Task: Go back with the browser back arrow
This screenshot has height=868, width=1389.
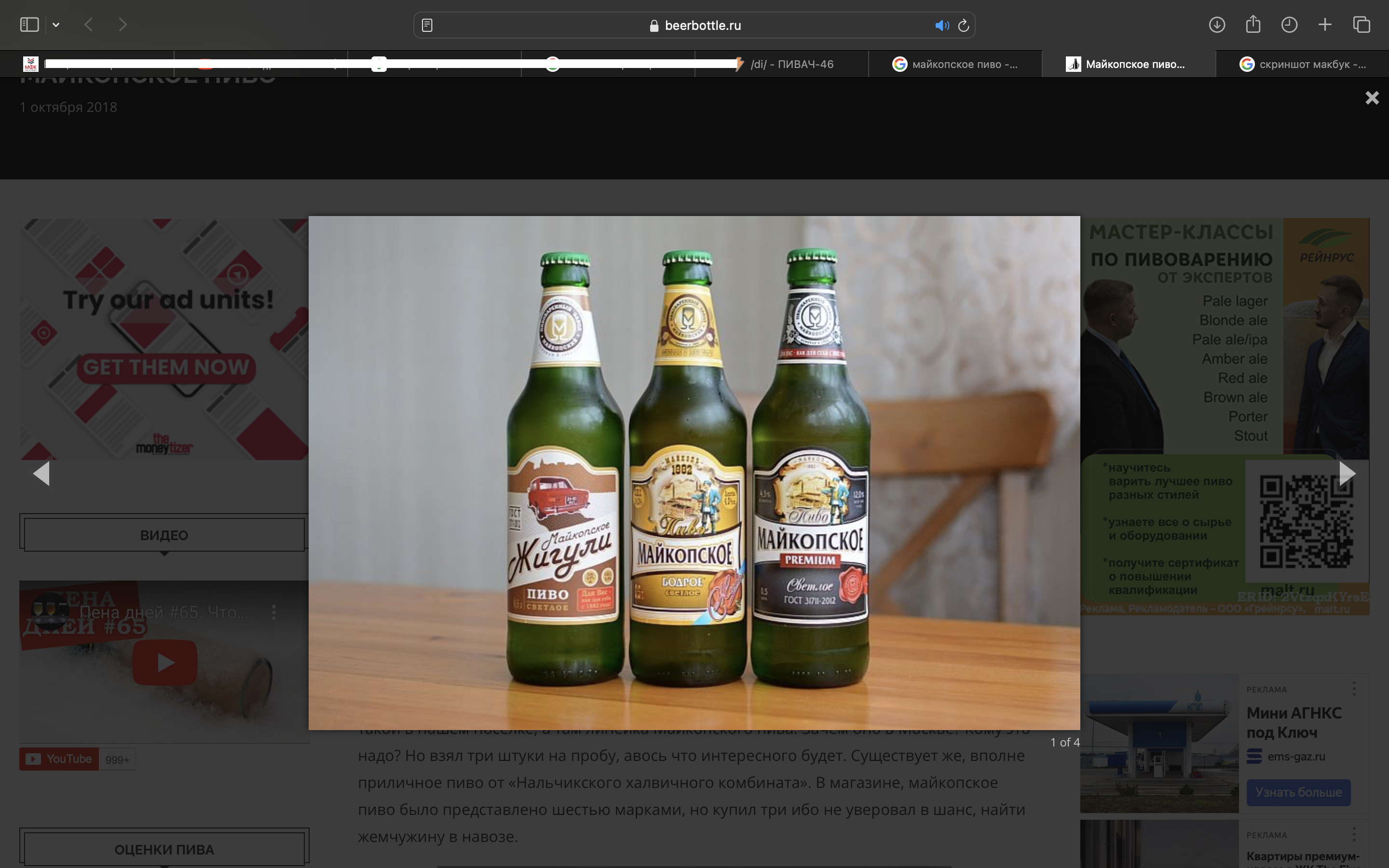Action: click(88, 25)
